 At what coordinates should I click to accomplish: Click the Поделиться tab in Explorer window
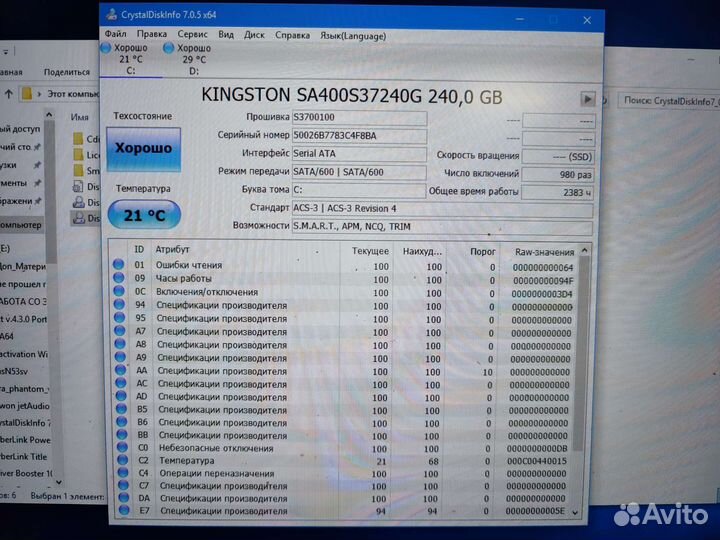(x=67, y=72)
